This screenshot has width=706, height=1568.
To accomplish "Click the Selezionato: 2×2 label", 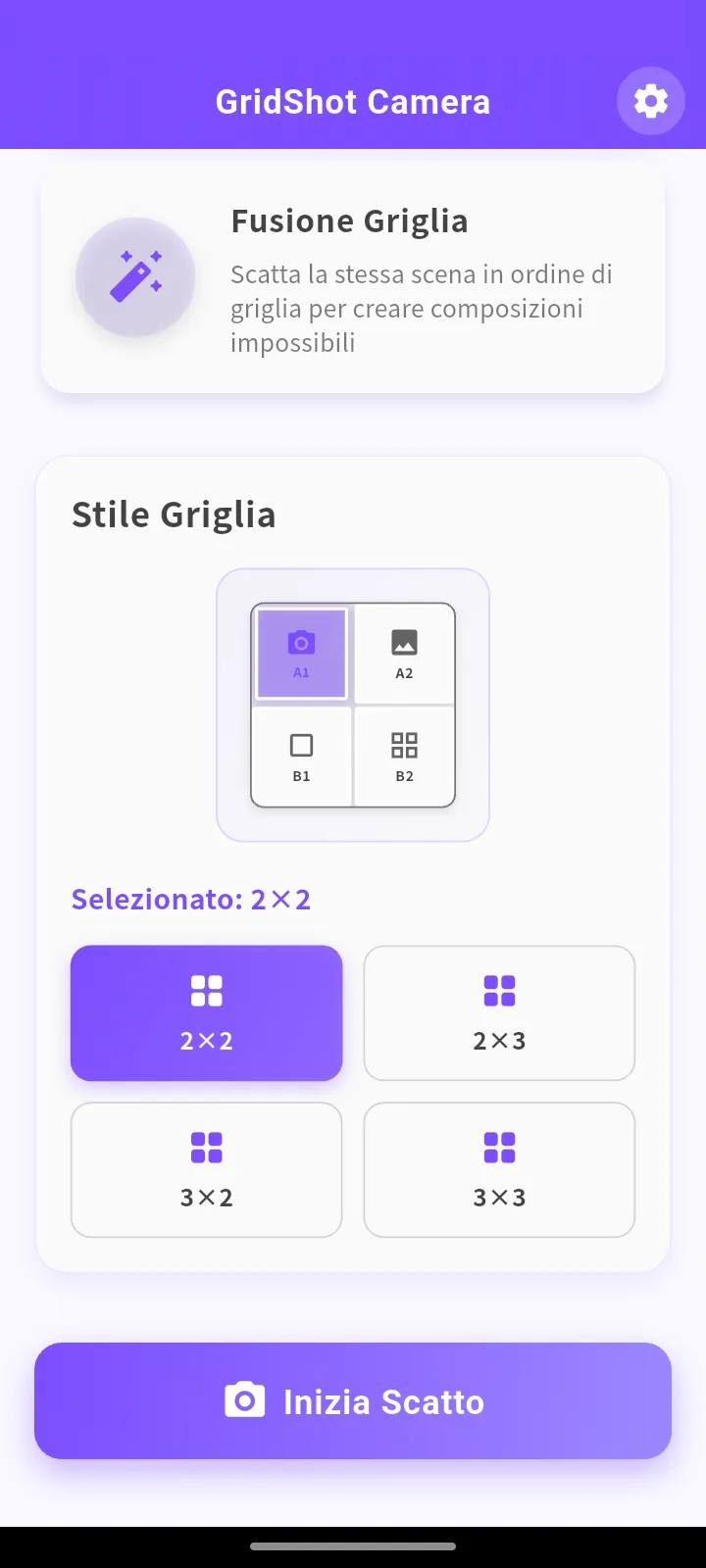I will tap(191, 900).
